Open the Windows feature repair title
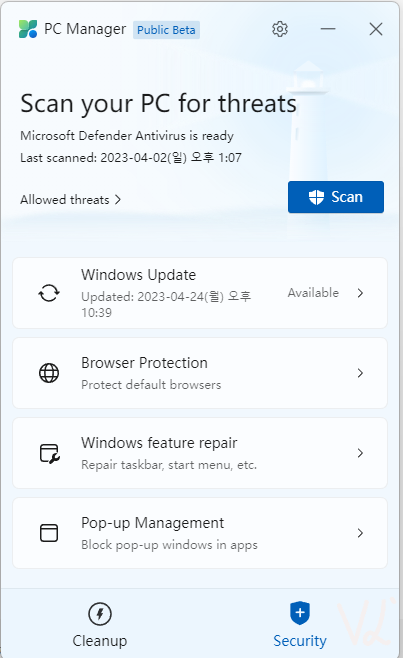The image size is (403, 658). [x=159, y=443]
